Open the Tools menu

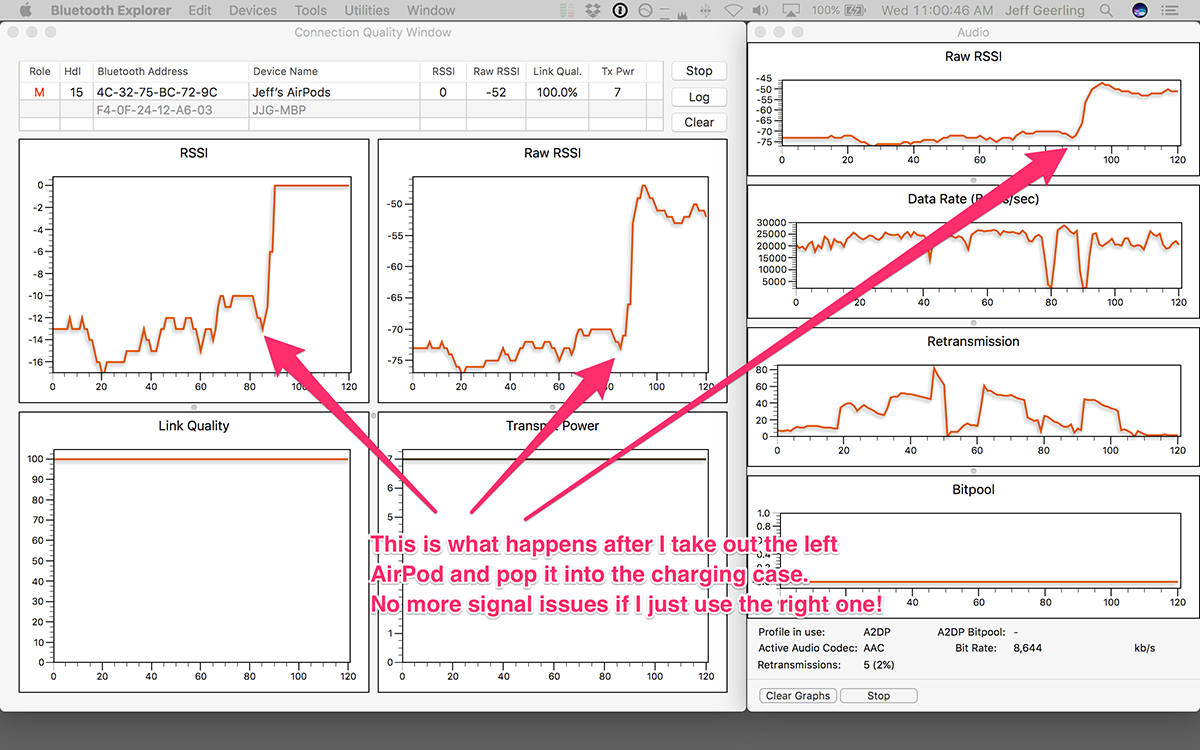tap(311, 10)
